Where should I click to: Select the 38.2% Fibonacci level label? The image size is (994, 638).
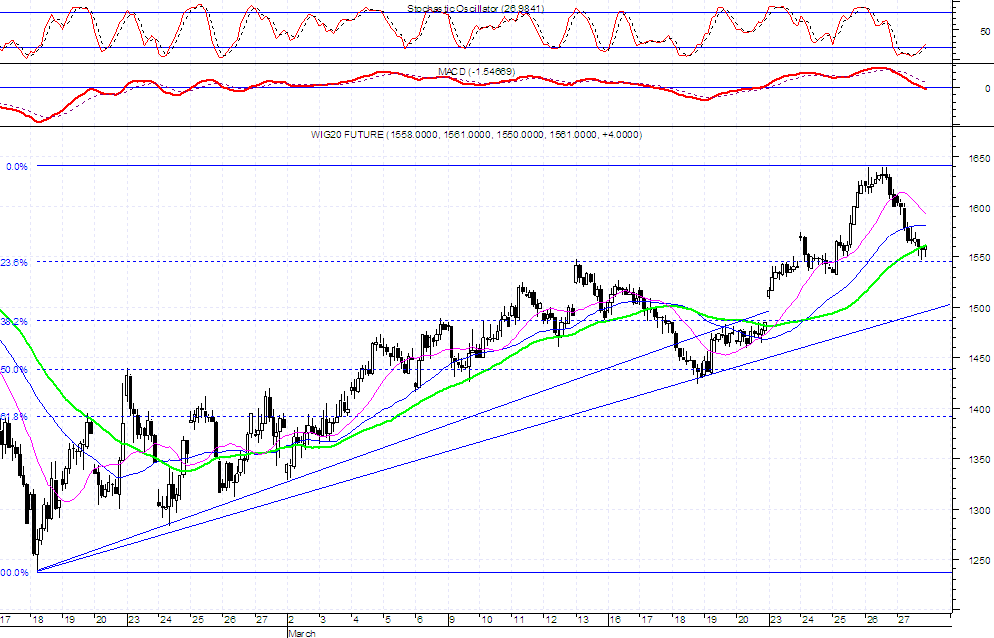(x=14, y=322)
